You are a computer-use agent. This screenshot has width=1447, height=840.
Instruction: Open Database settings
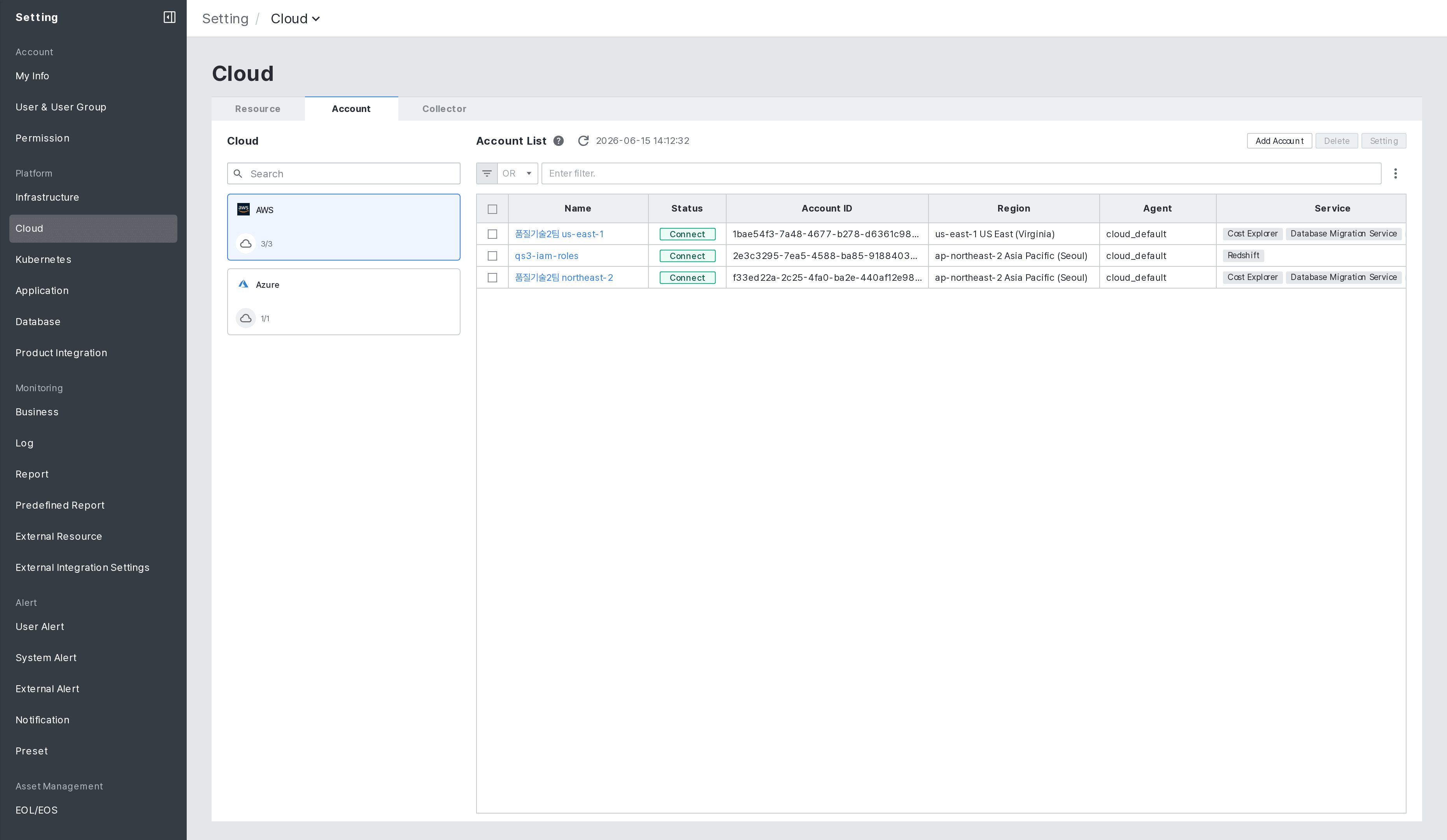pos(93,322)
